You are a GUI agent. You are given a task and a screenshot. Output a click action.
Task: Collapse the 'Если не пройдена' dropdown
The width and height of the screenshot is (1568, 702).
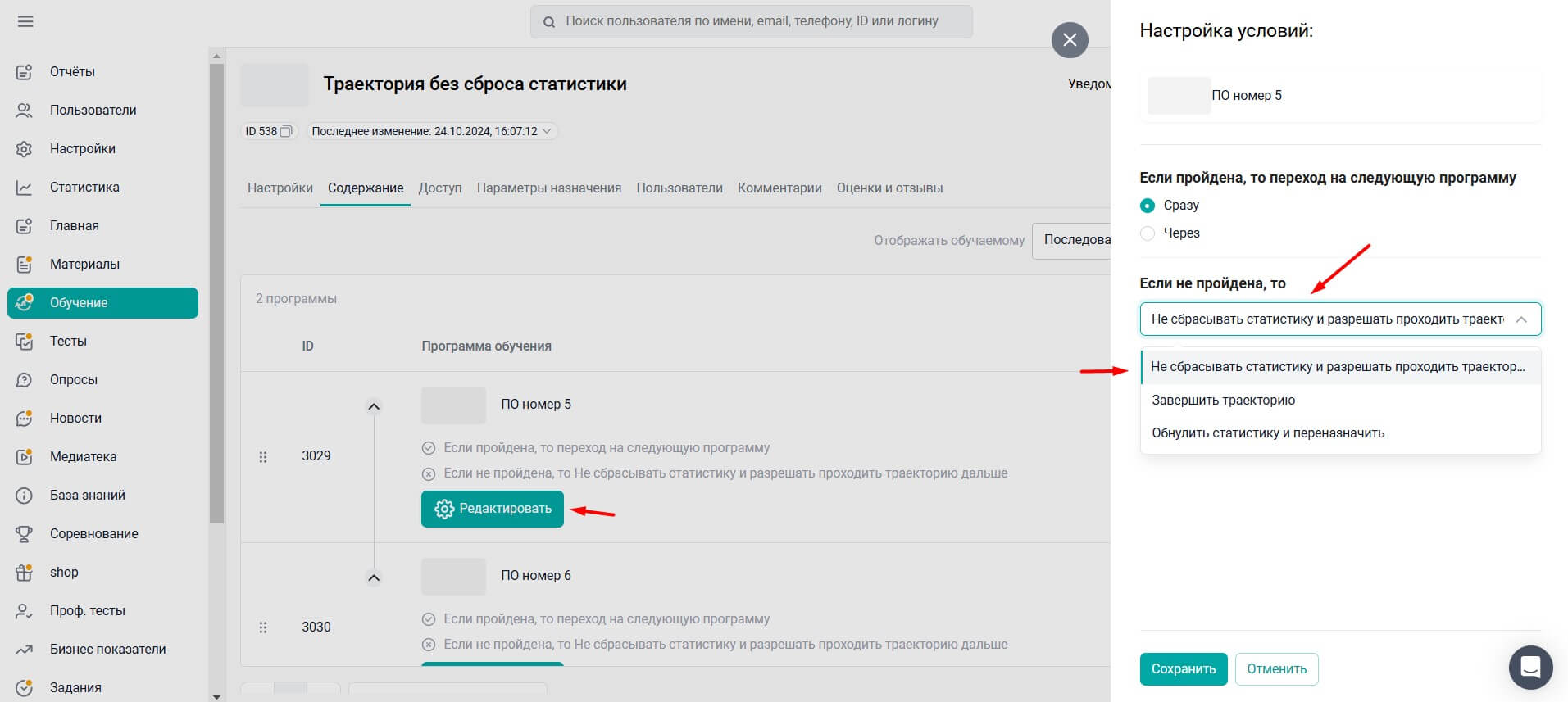[1521, 319]
